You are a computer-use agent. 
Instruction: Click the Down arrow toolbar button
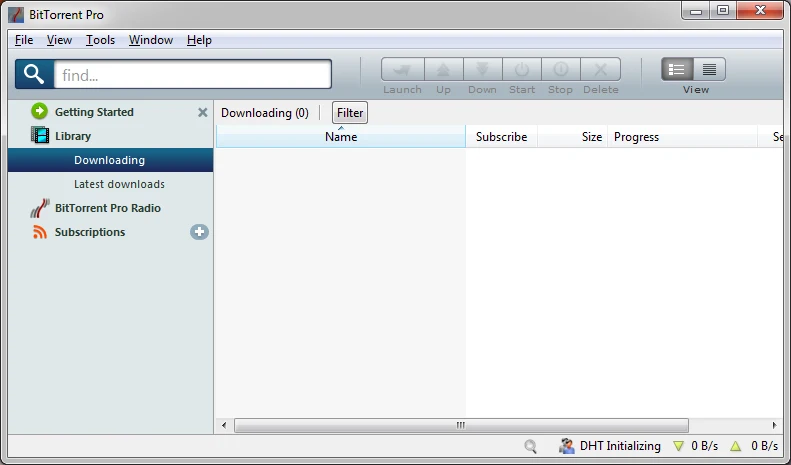tap(482, 70)
